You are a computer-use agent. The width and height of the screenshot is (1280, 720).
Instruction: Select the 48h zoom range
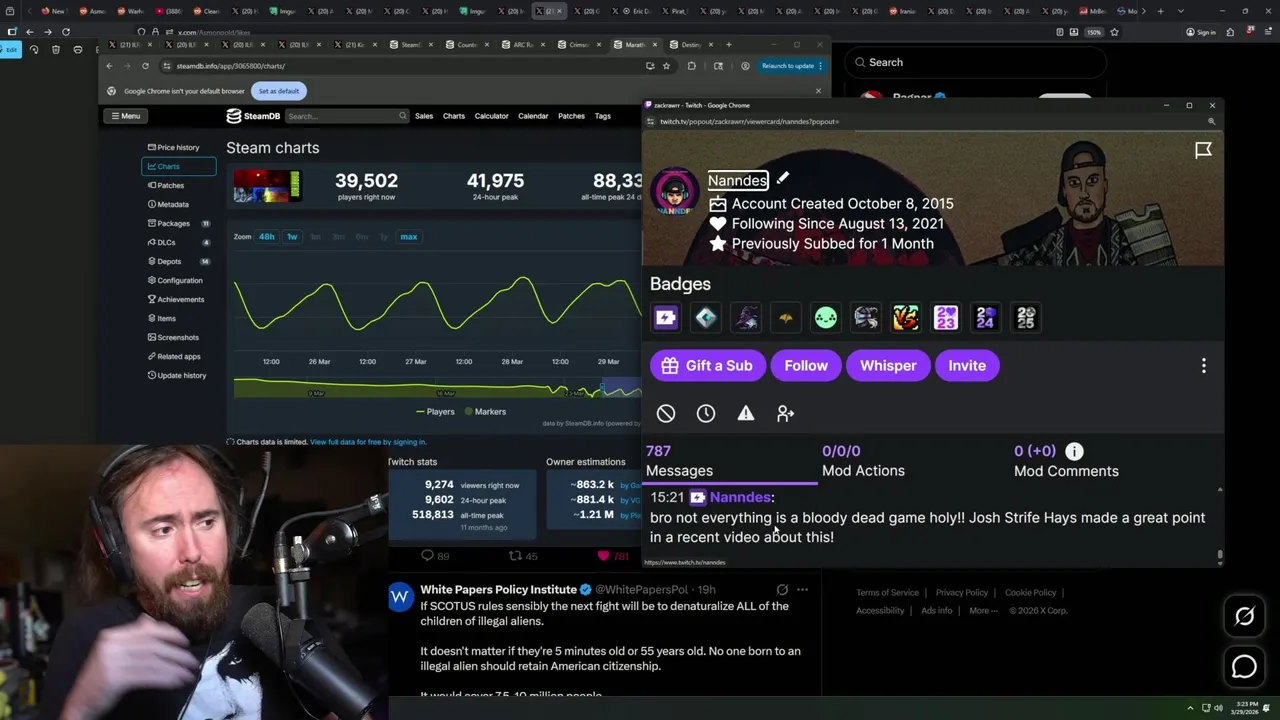[x=266, y=237]
